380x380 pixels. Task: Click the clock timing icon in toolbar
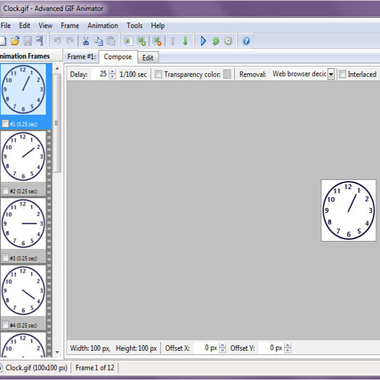(x=228, y=41)
